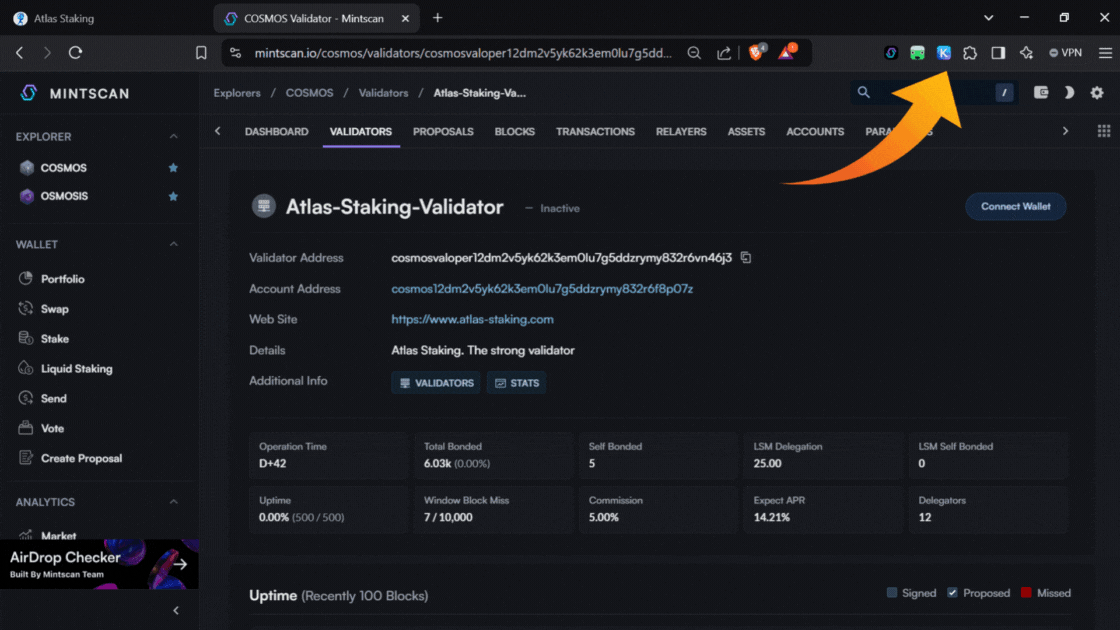Open the wallet icon in header
1120x630 pixels.
pyautogui.click(x=1041, y=93)
